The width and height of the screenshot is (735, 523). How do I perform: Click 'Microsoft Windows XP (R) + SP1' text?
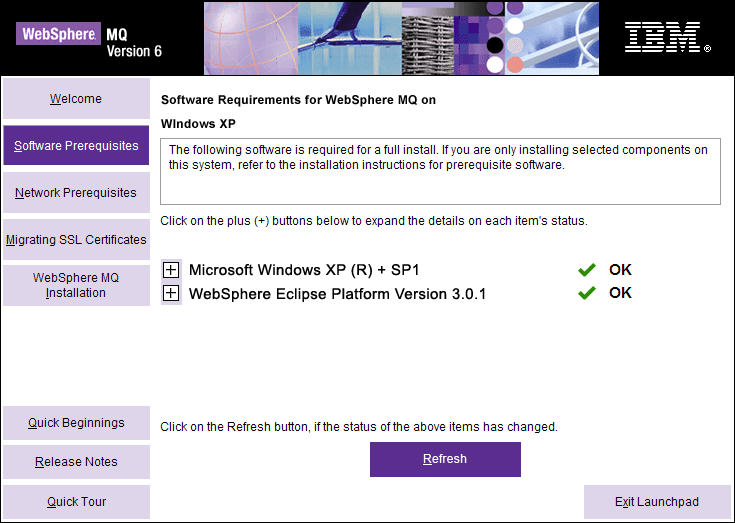click(x=304, y=270)
